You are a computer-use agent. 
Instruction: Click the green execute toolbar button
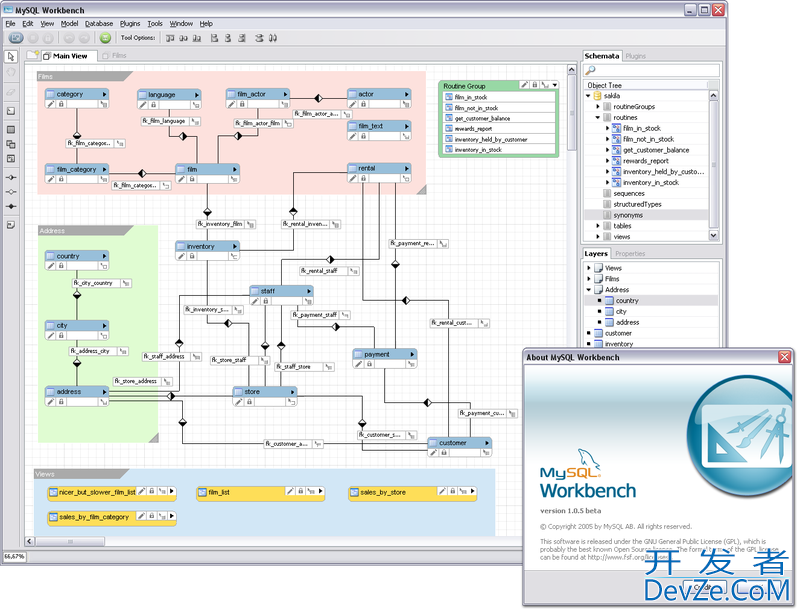105,38
